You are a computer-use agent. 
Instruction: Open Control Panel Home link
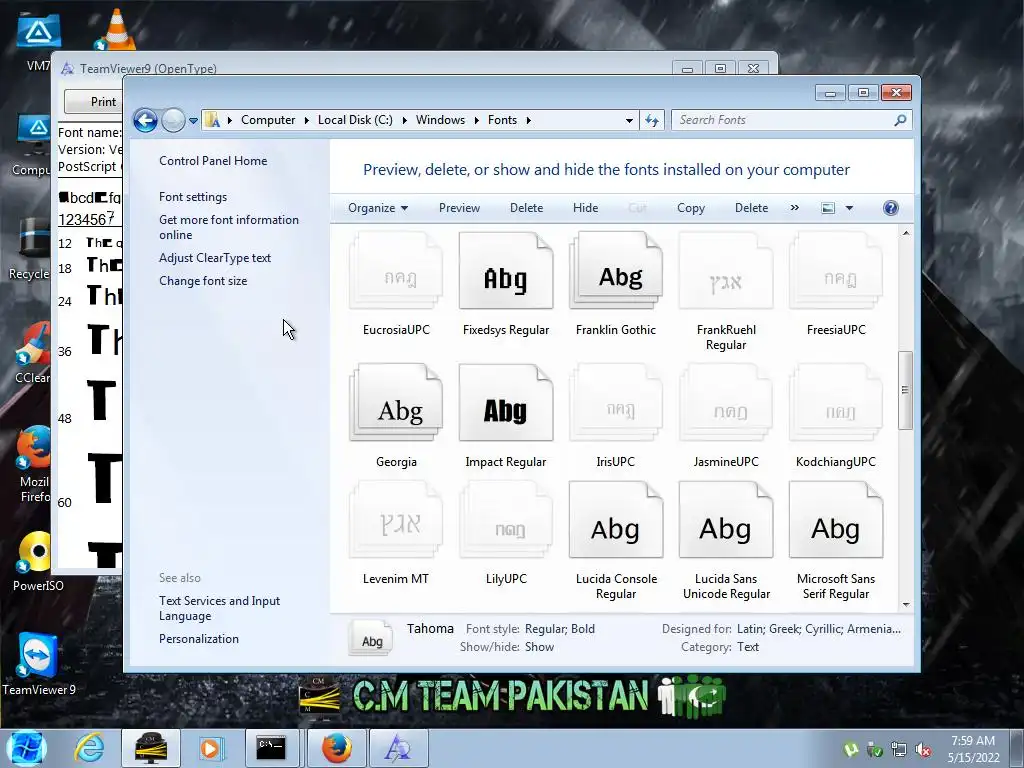click(213, 161)
